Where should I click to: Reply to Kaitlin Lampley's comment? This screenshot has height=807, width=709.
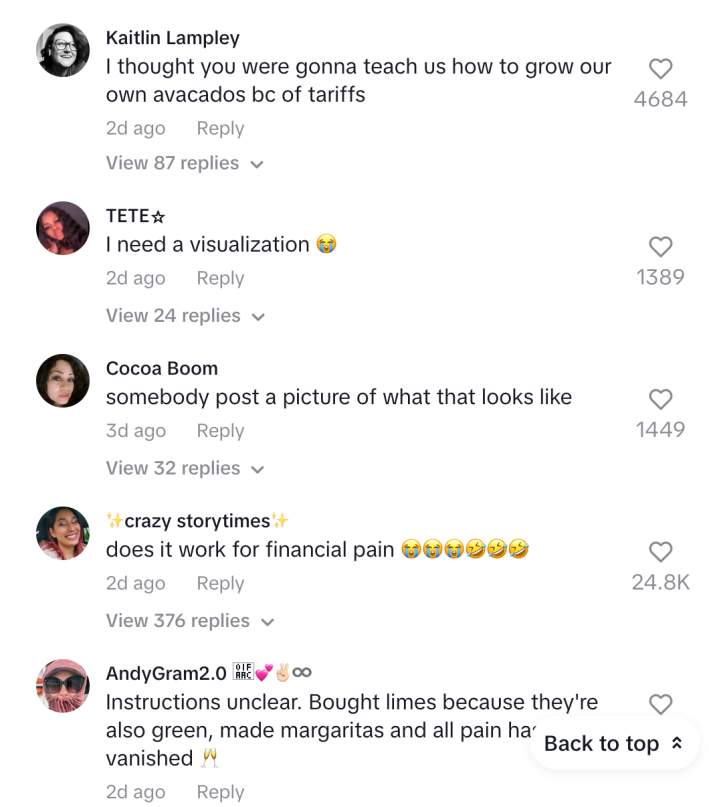point(219,128)
